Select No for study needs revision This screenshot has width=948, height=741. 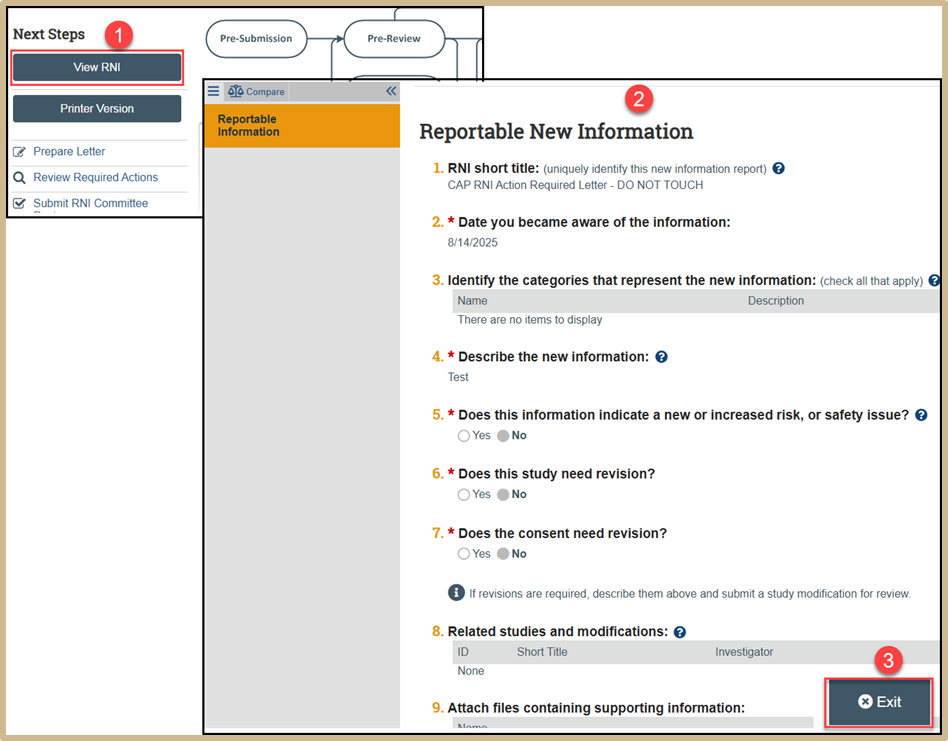click(503, 495)
